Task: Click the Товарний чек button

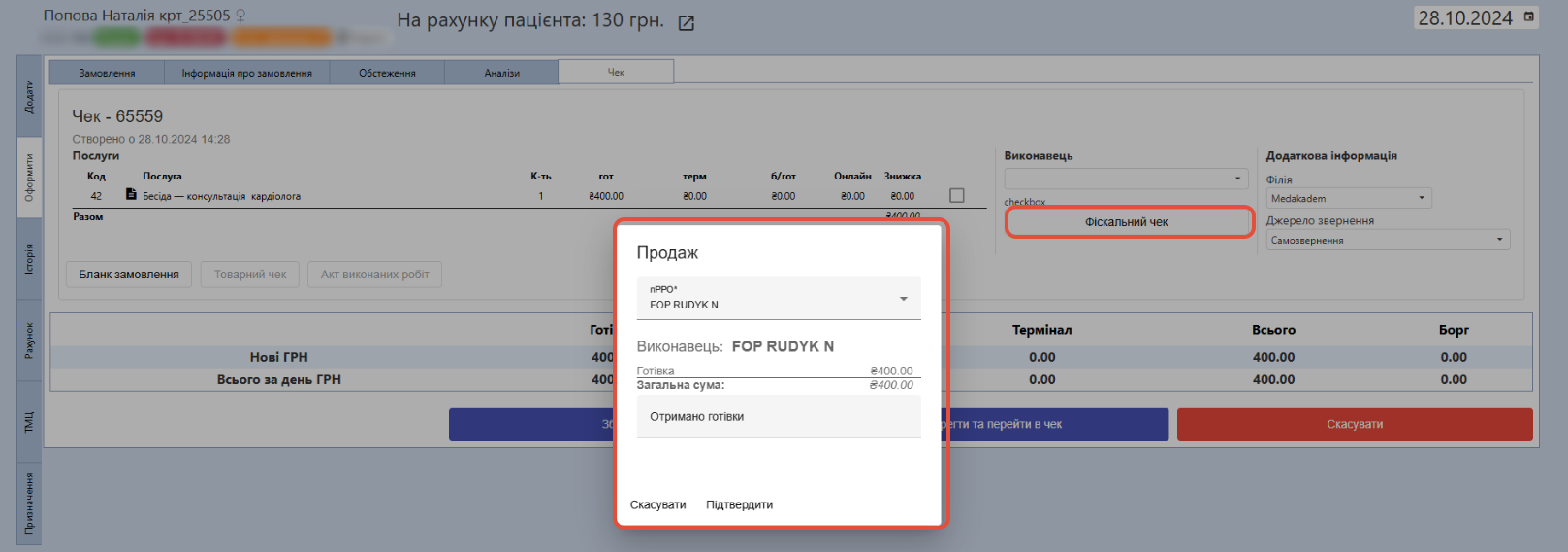Action: [250, 275]
